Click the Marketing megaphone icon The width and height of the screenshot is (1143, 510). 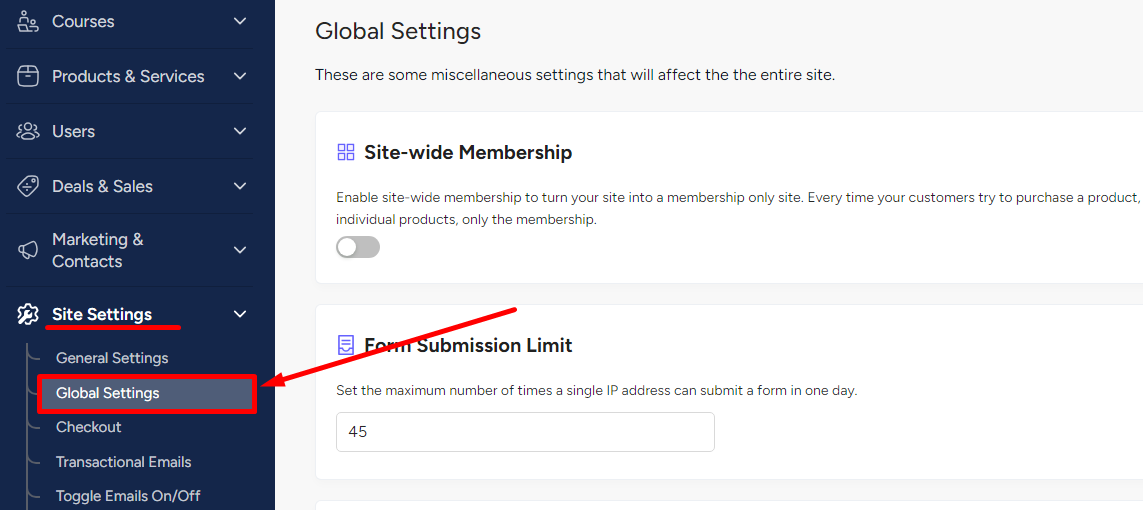click(x=28, y=250)
